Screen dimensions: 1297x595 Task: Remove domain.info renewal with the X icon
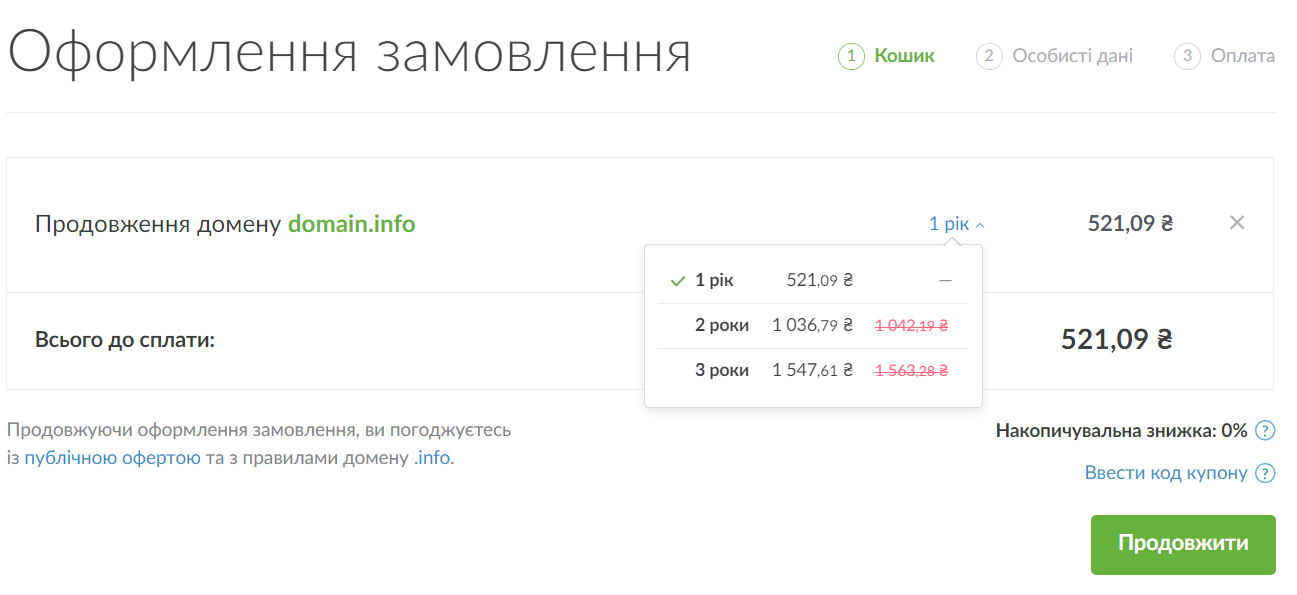point(1237,223)
